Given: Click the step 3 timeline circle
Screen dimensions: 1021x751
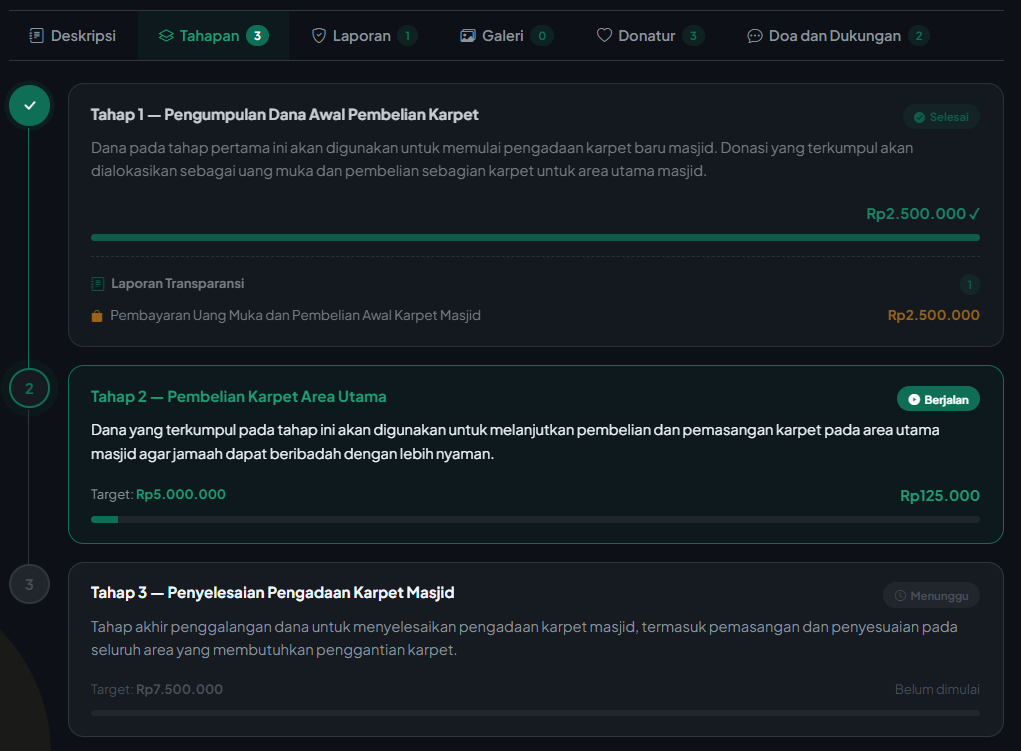Looking at the screenshot, I should 29,584.
